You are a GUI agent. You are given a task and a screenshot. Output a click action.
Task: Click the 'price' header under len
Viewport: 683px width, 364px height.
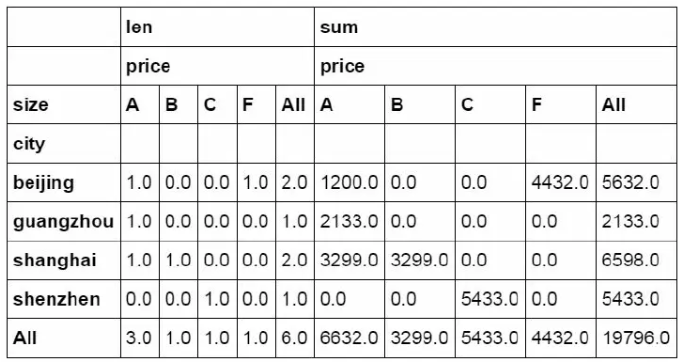click(x=217, y=66)
